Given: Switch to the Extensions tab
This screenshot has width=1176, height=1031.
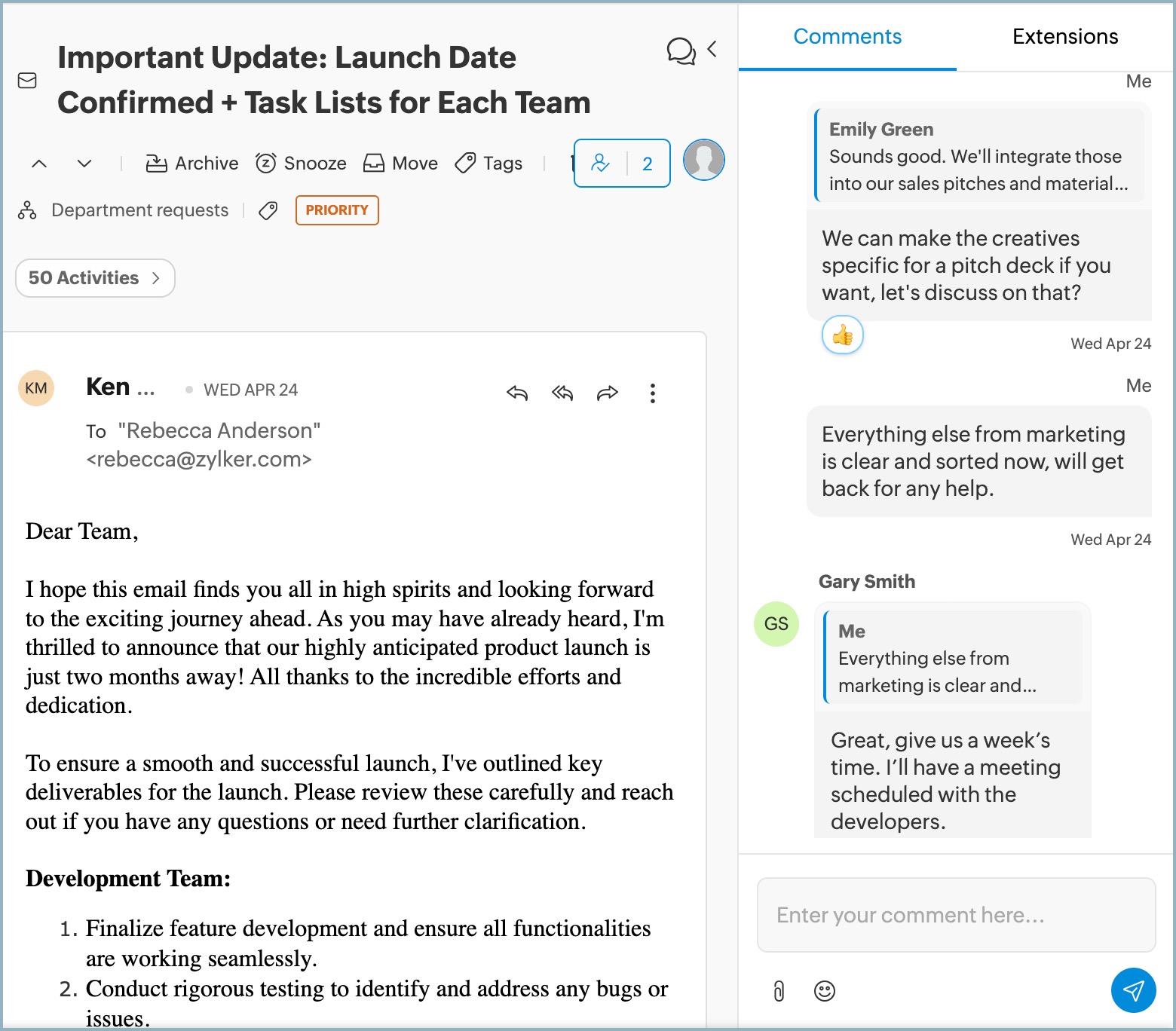Looking at the screenshot, I should (1064, 36).
